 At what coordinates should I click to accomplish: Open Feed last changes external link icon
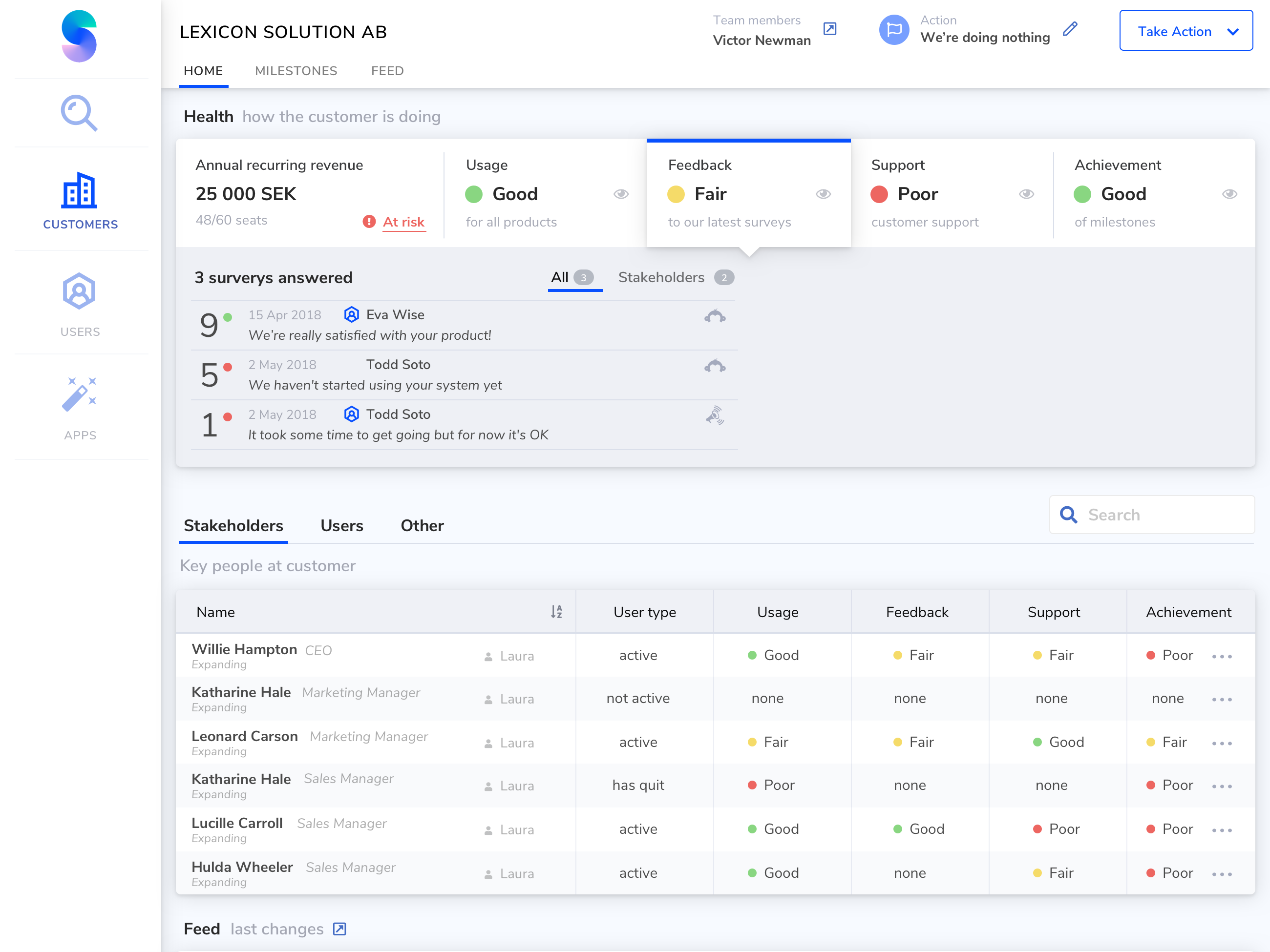coord(339,929)
